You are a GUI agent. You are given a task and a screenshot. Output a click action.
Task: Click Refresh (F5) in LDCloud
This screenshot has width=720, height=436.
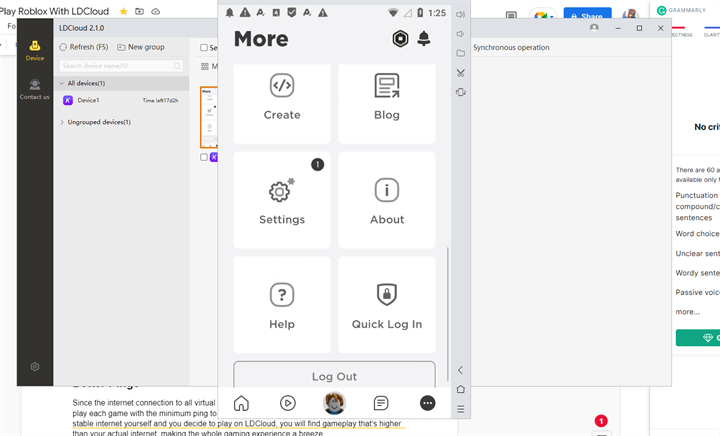[x=84, y=47]
